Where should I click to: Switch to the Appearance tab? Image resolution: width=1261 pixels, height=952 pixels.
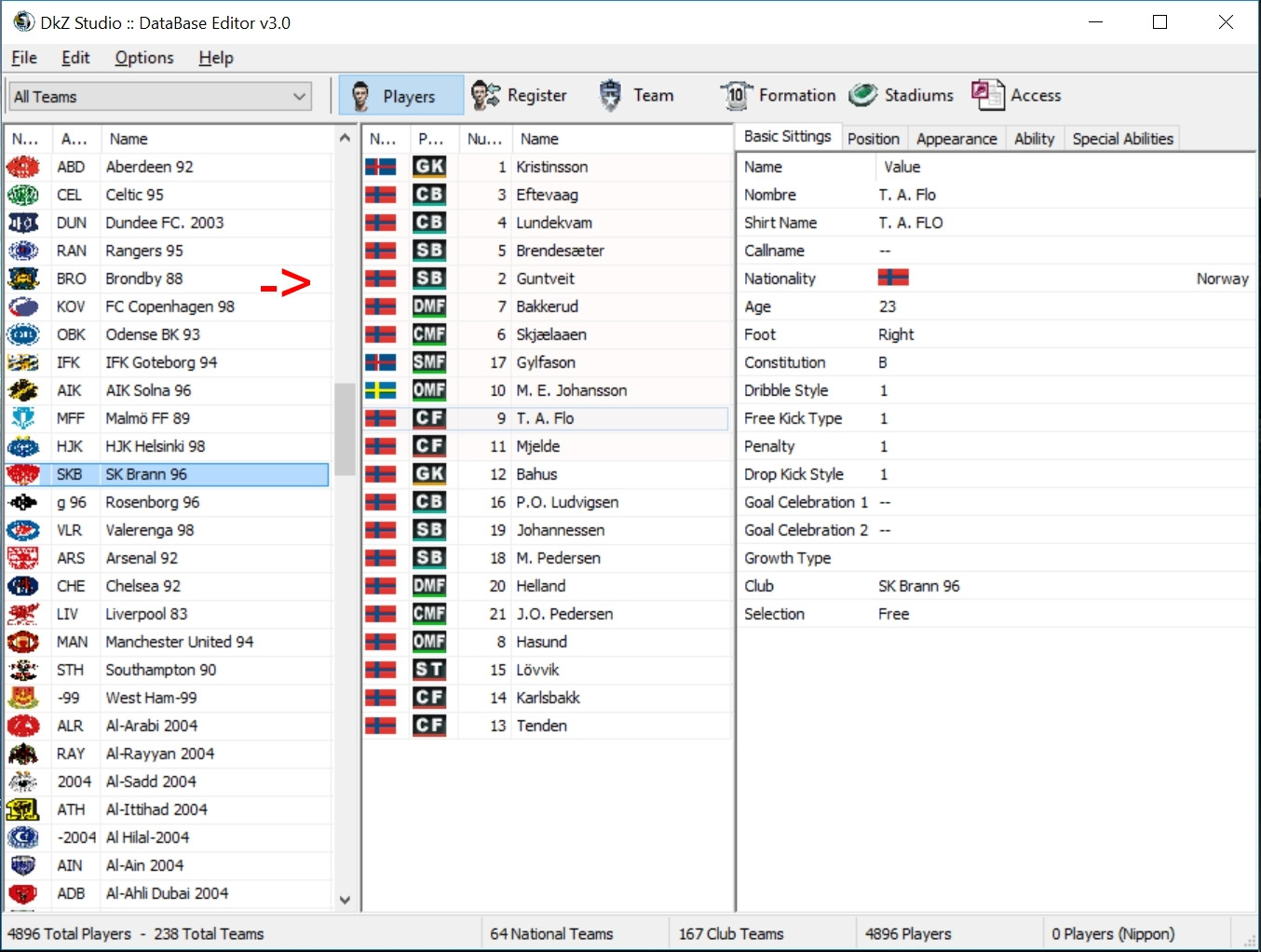(x=956, y=139)
